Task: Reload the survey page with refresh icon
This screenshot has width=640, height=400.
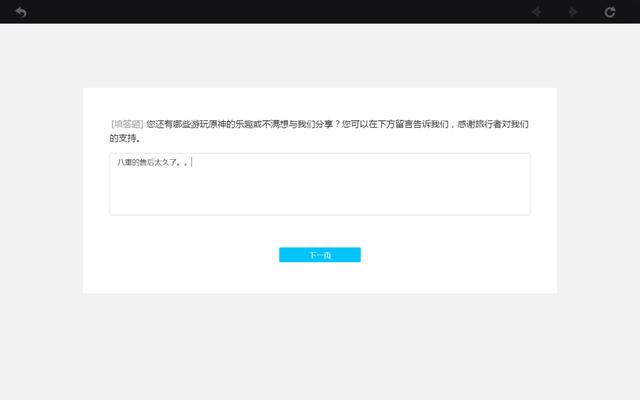Action: 610,12
